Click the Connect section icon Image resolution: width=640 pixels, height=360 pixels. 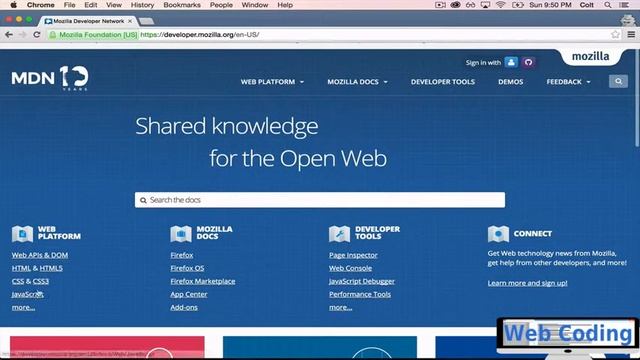tap(498, 233)
